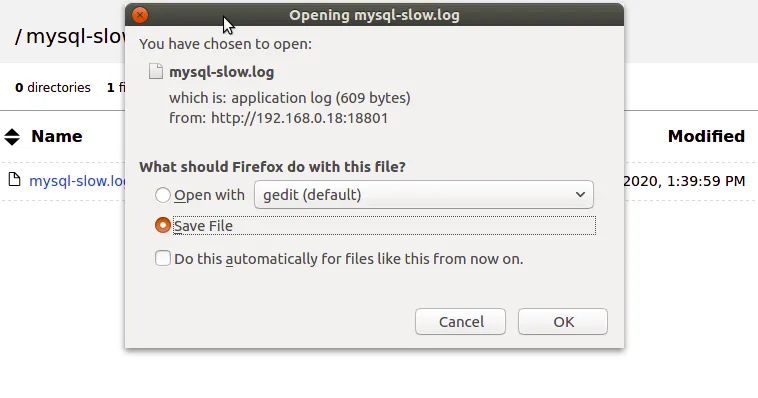Click the dropdown chevron arrow in application selector

[580, 194]
